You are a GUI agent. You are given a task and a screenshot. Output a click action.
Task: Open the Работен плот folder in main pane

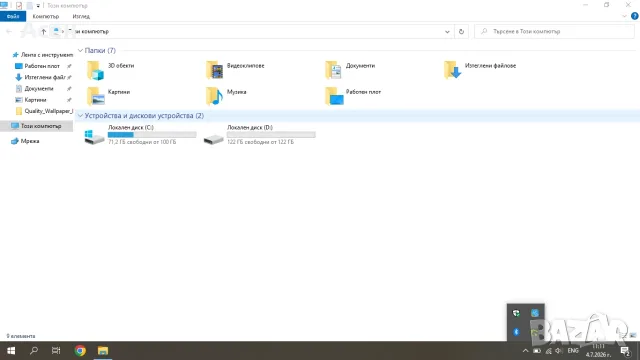click(x=353, y=96)
